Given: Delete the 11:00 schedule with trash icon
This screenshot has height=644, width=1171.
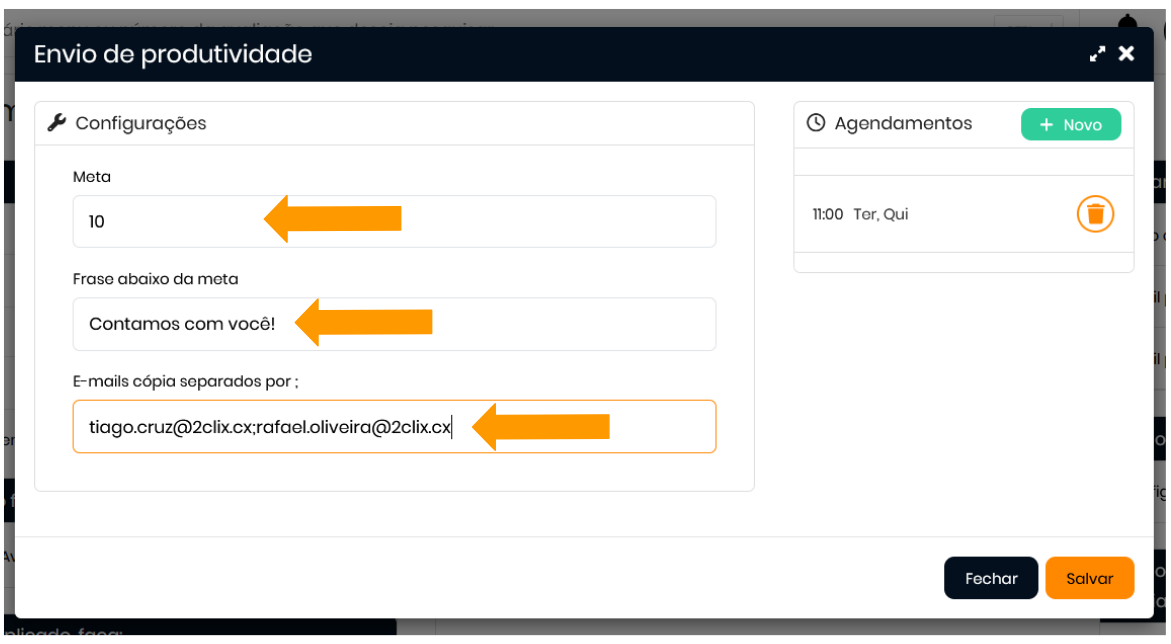Looking at the screenshot, I should (x=1095, y=214).
